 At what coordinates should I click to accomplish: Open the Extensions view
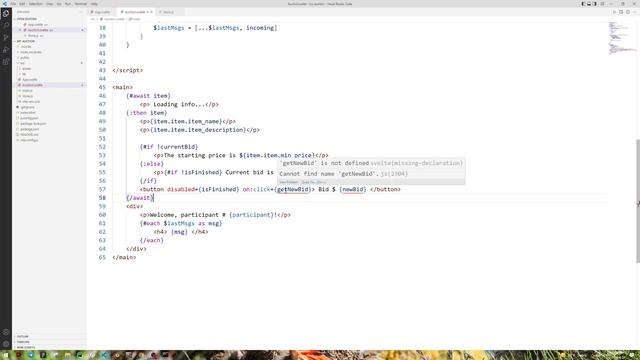click(6, 62)
